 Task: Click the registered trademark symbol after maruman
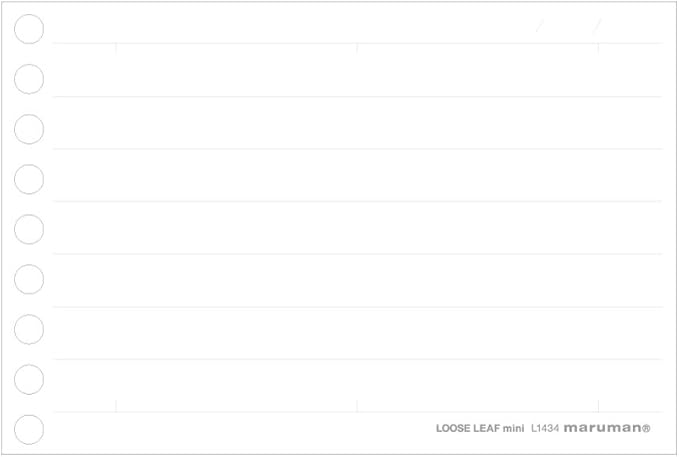pyautogui.click(x=646, y=428)
